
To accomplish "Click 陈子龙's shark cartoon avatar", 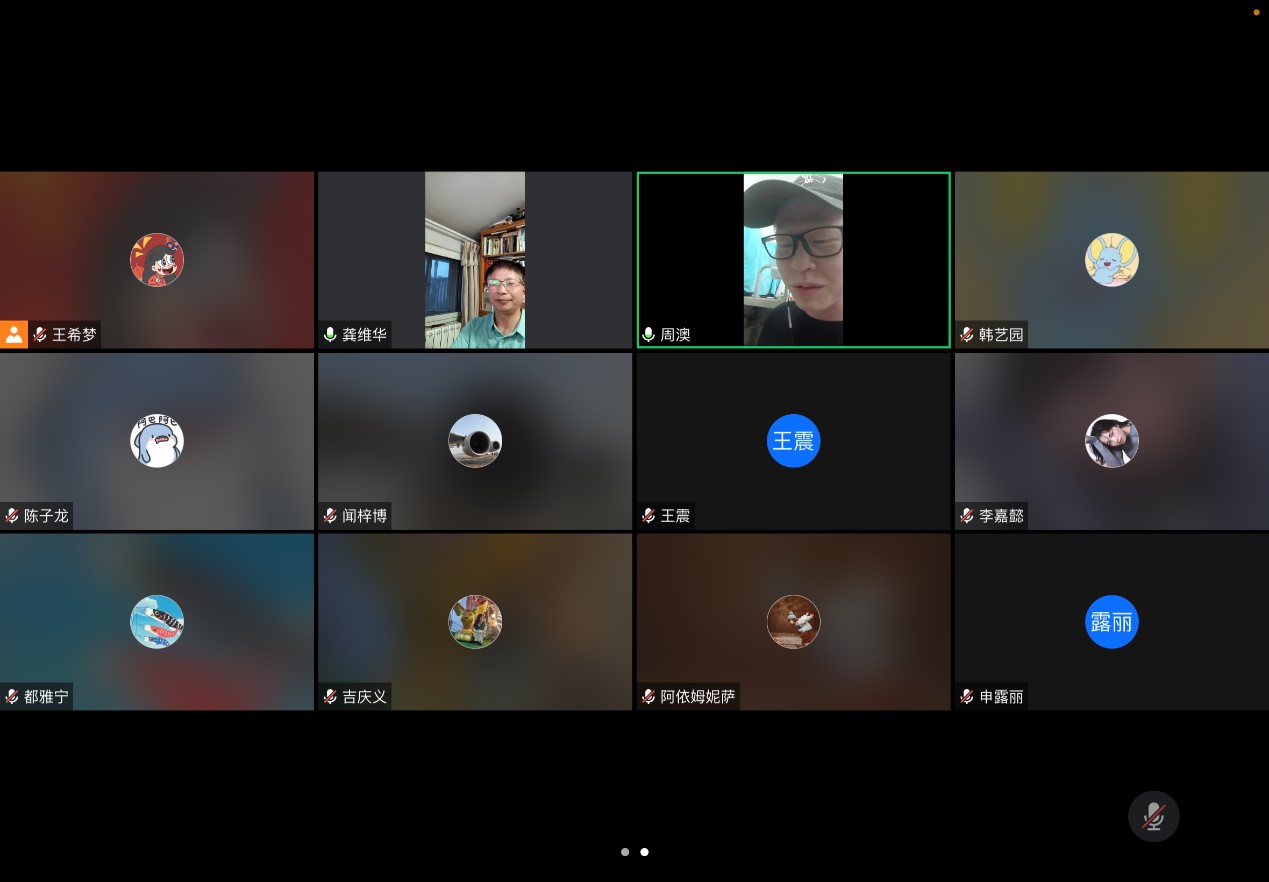I will click(157, 441).
